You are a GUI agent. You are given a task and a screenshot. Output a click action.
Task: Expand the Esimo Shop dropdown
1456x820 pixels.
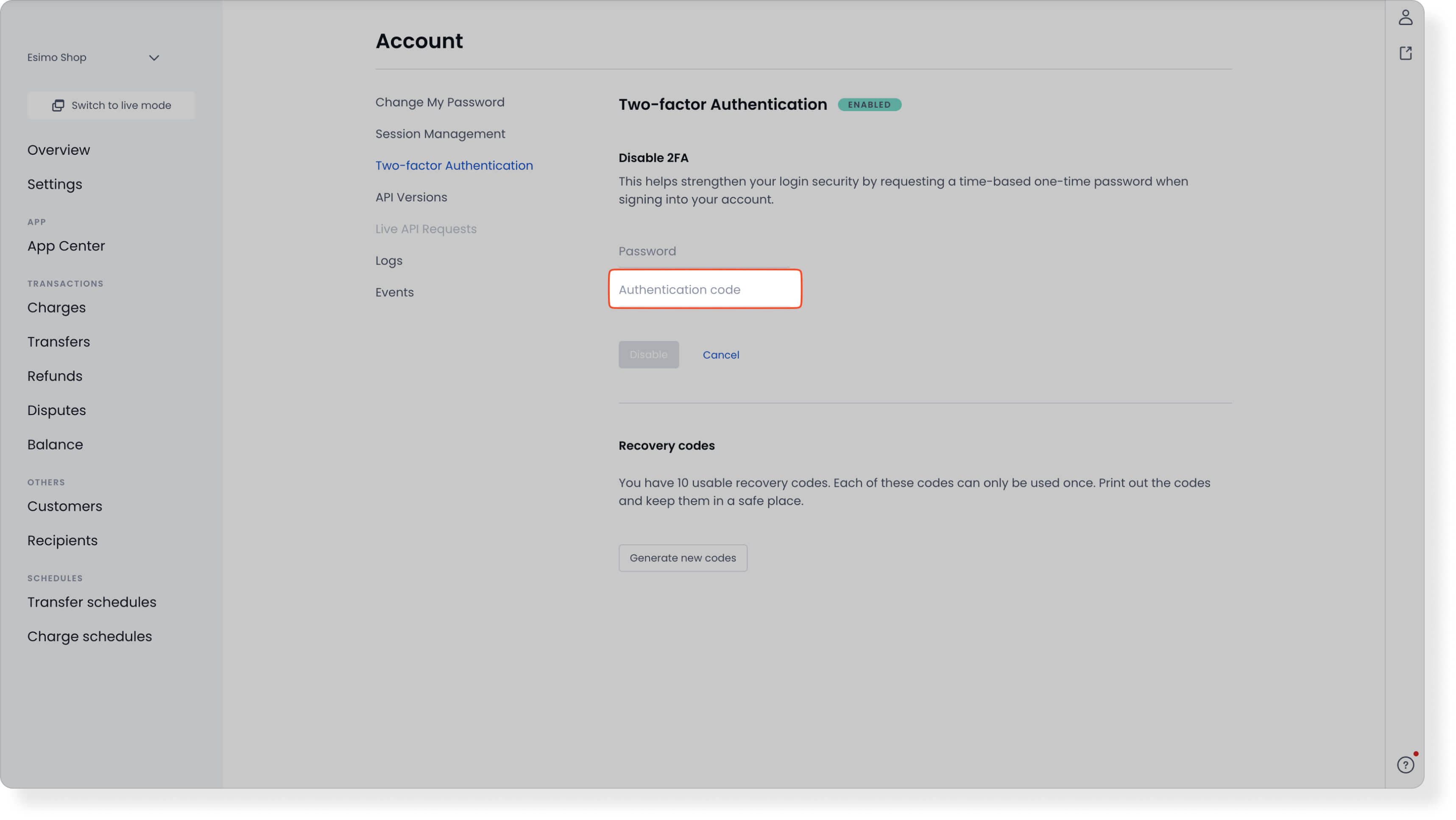coord(154,57)
